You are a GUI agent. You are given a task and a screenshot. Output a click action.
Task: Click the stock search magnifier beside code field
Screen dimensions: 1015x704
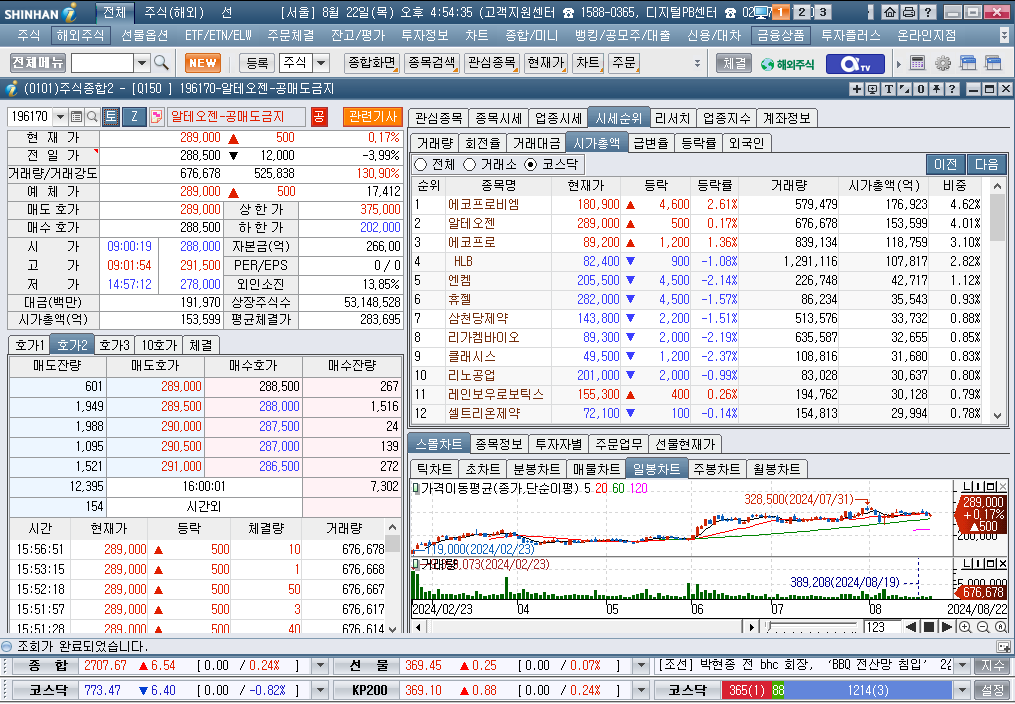pyautogui.click(x=92, y=116)
